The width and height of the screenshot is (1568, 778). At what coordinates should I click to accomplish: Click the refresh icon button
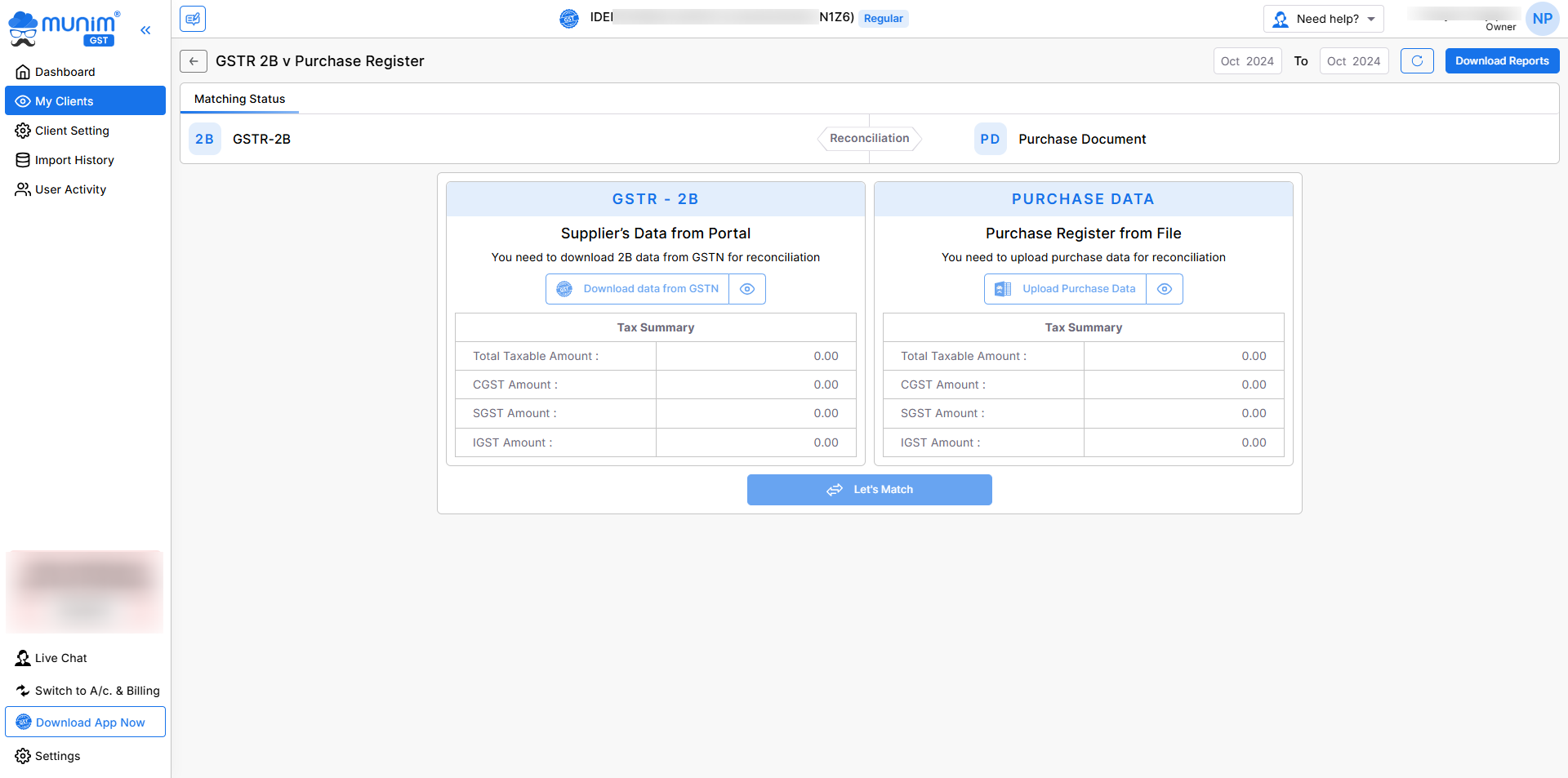(1417, 61)
